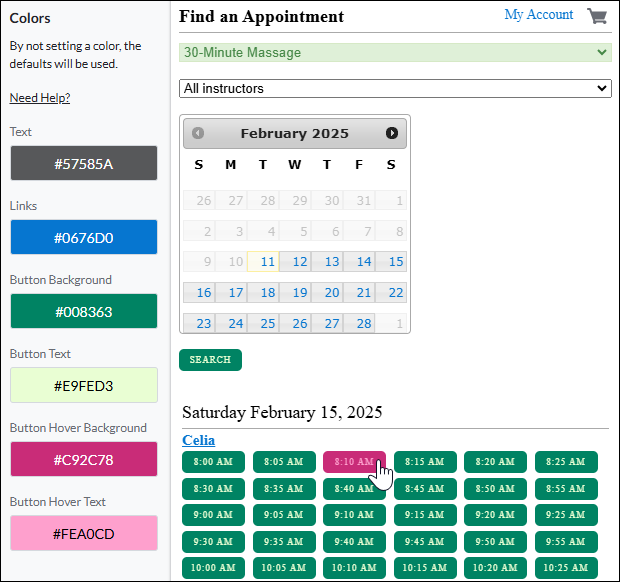Open the Need Help? link

coord(40,98)
